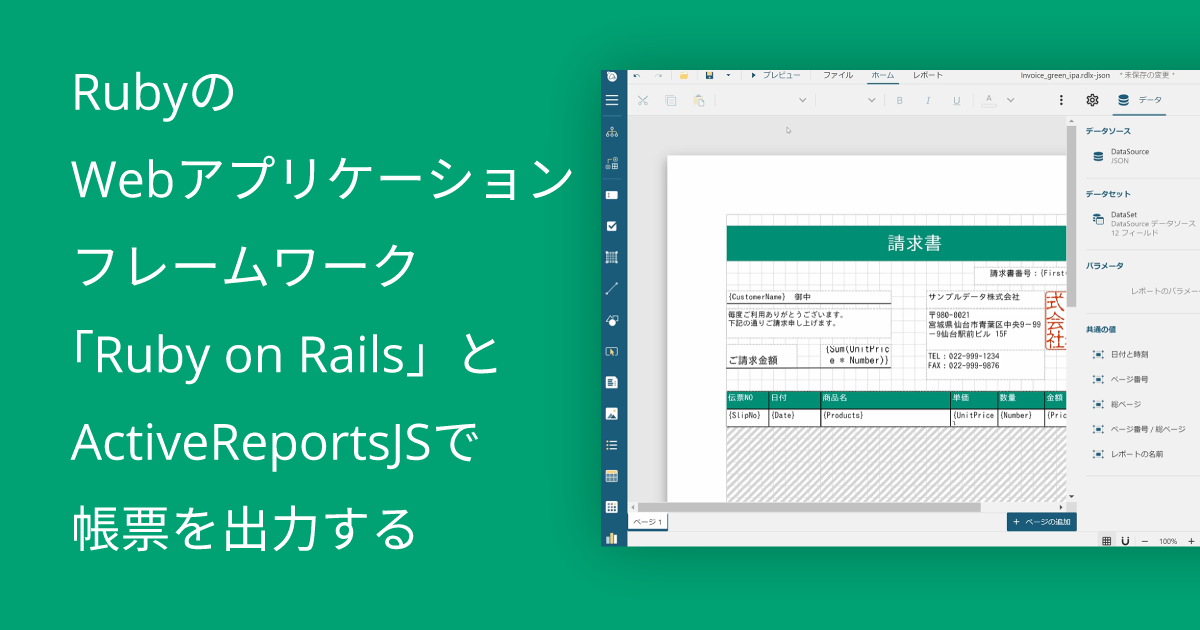
Task: Select the Shape control in the toolbox
Action: (612, 320)
